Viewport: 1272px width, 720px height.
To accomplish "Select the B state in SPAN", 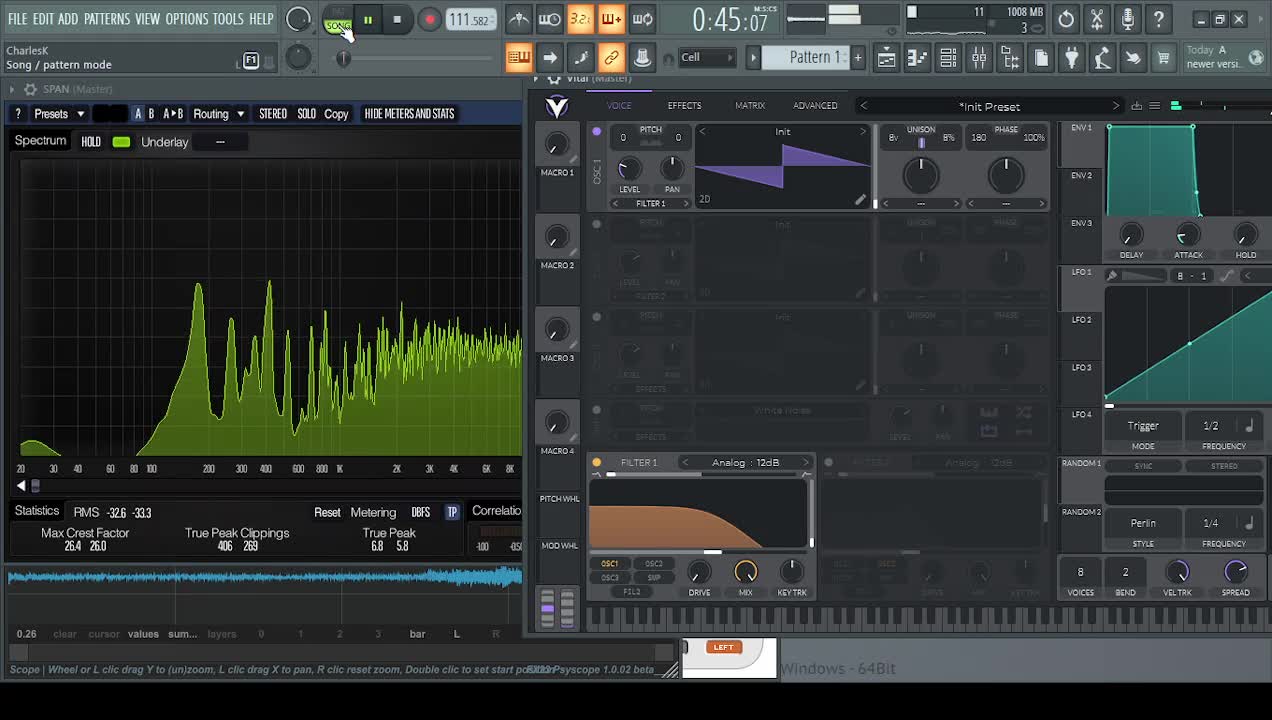I will pyautogui.click(x=151, y=114).
